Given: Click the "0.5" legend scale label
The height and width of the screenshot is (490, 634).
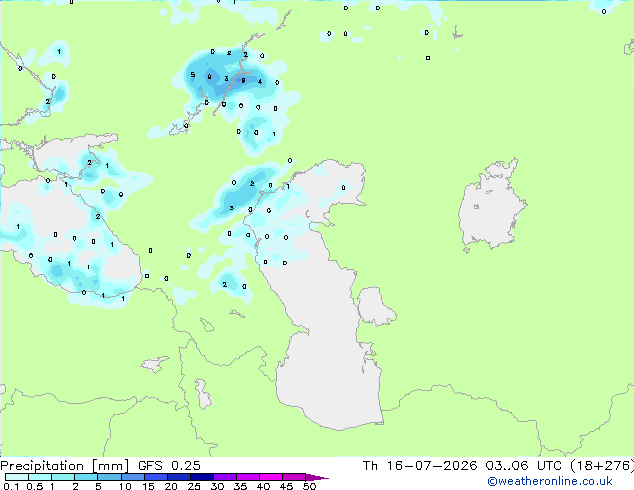Looking at the screenshot, I should tap(35, 486).
